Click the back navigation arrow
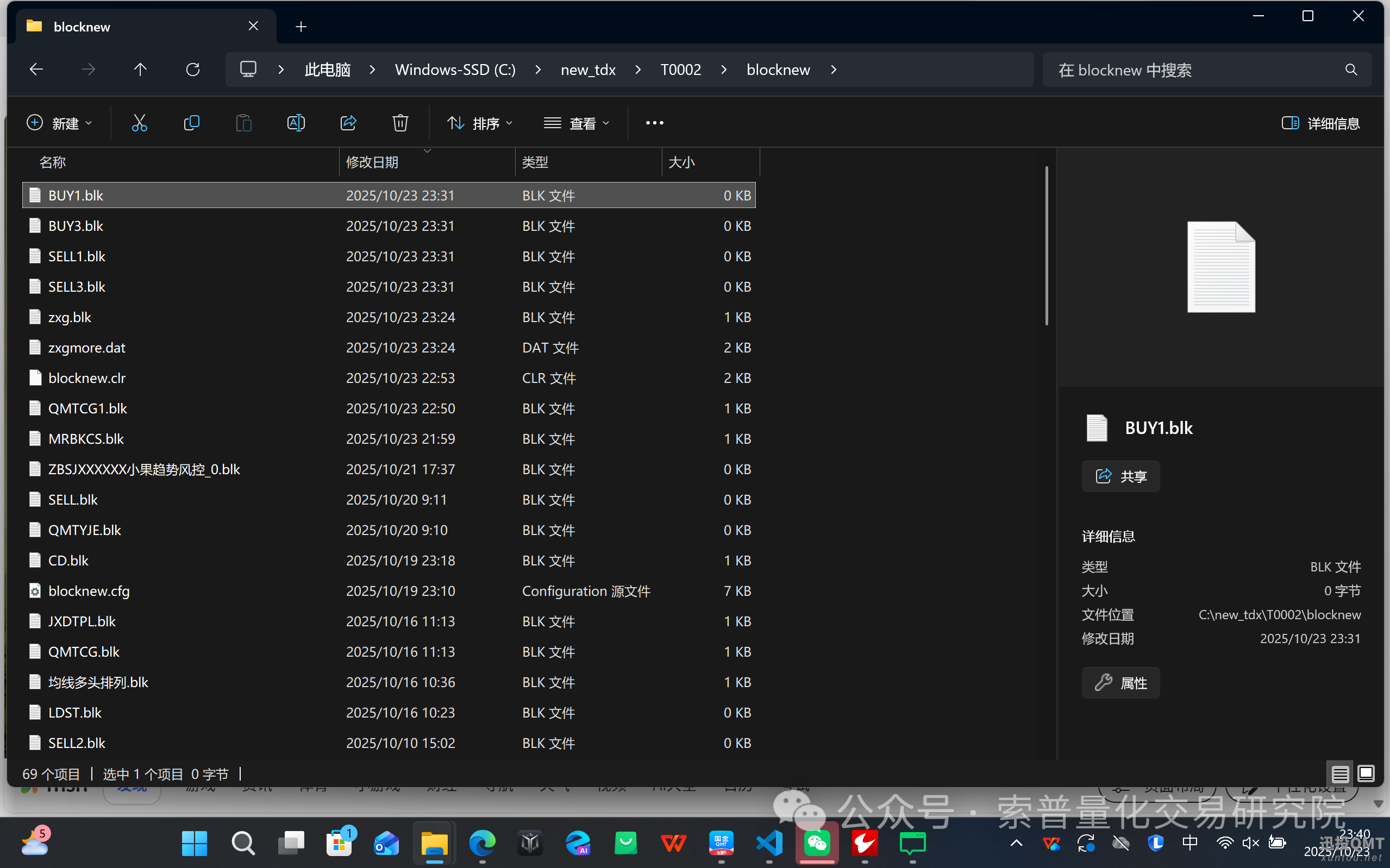The height and width of the screenshot is (868, 1390). 36,70
